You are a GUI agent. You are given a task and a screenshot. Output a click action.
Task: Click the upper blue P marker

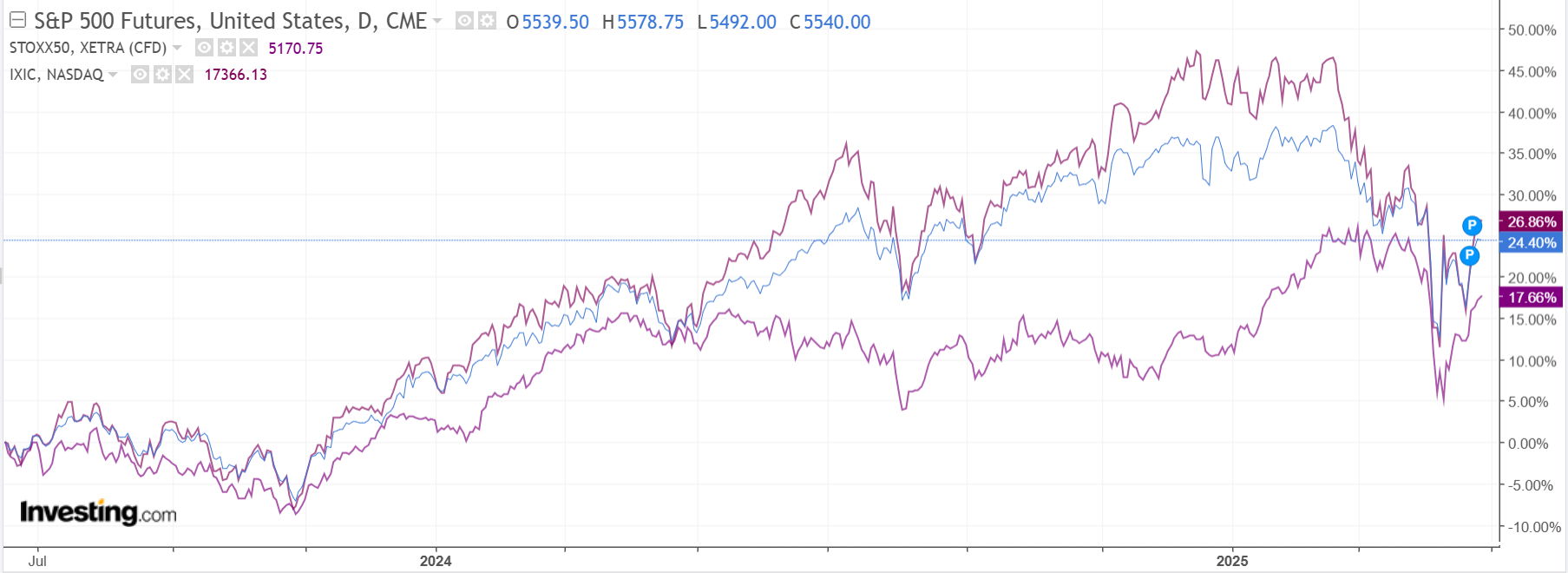click(x=1472, y=226)
